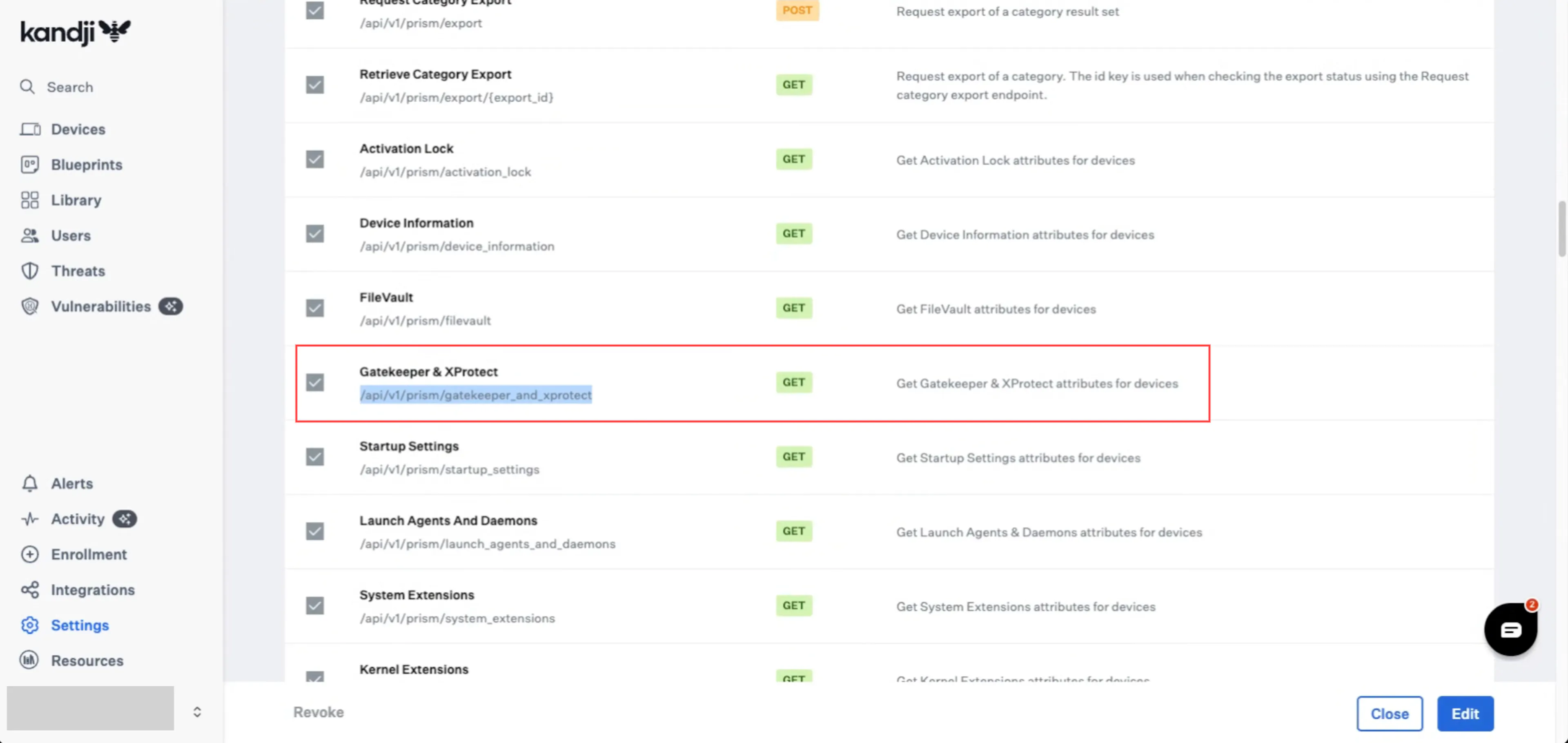The height and width of the screenshot is (743, 1568).
Task: Click the Integrations share icon
Action: pos(30,589)
